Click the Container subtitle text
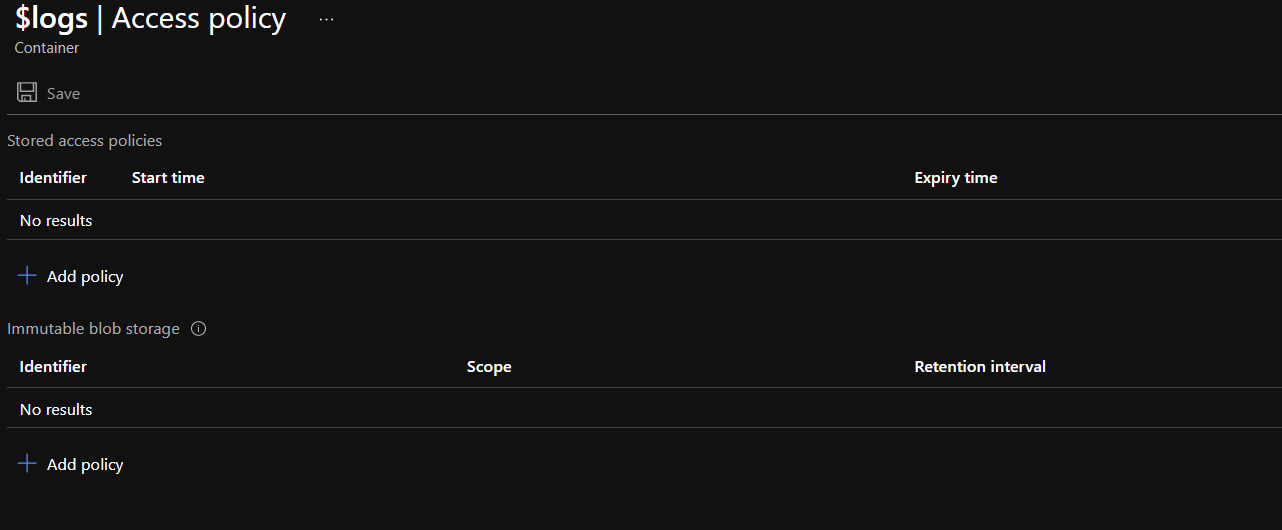 click(x=47, y=48)
